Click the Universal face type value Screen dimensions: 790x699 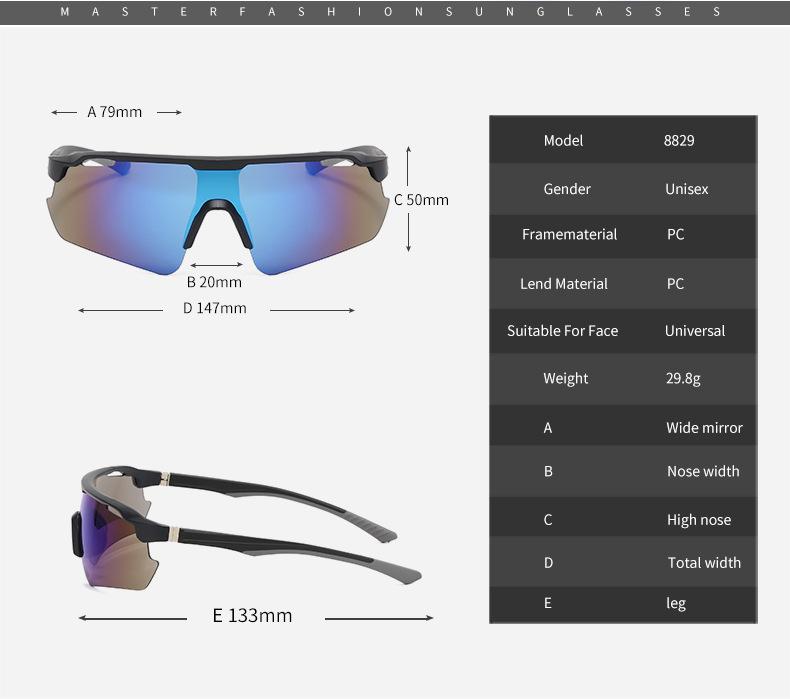point(695,330)
